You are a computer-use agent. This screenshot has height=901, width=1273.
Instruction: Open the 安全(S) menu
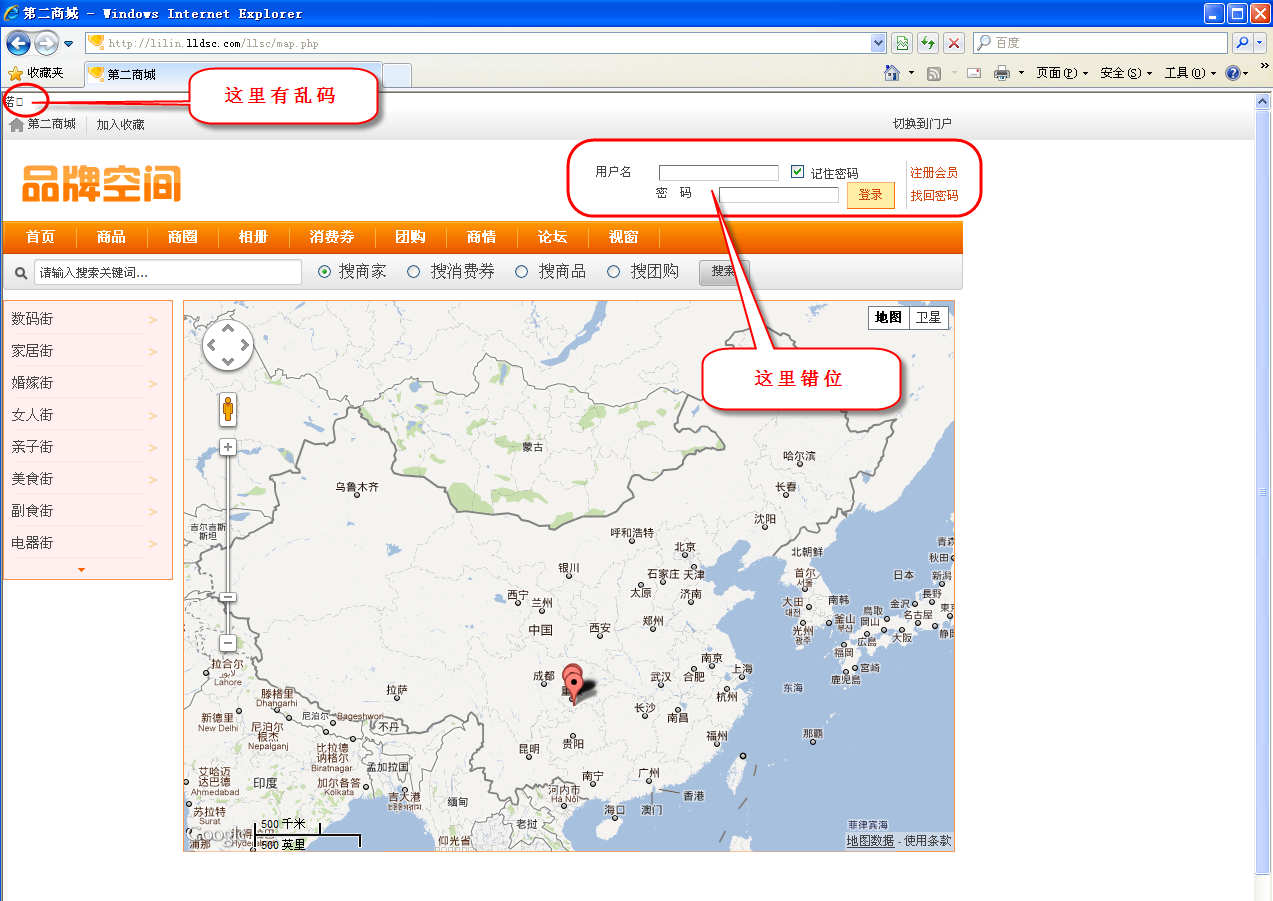pyautogui.click(x=1126, y=73)
